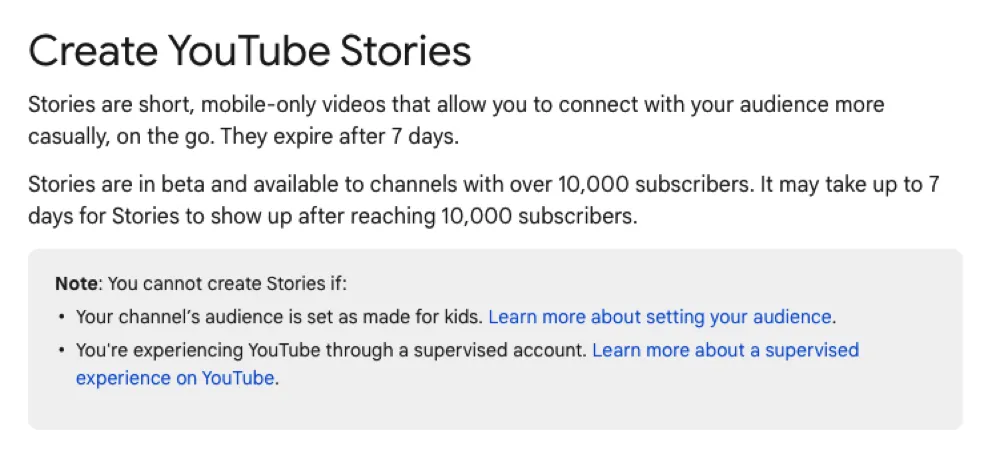
Task: Click the word "Stories" in the heading
Action: point(407,51)
